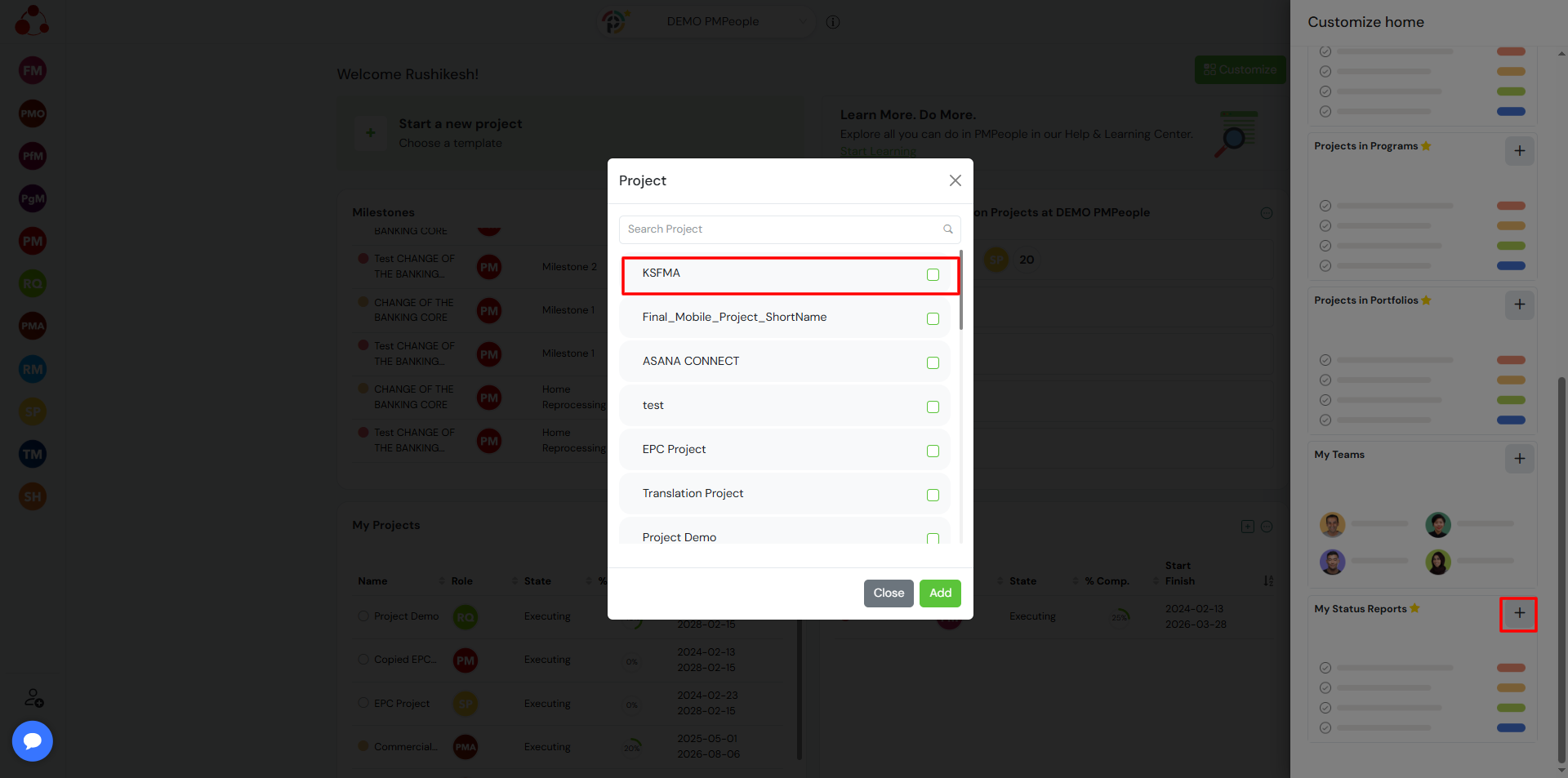Check the KSFMA project checkbox

(933, 275)
